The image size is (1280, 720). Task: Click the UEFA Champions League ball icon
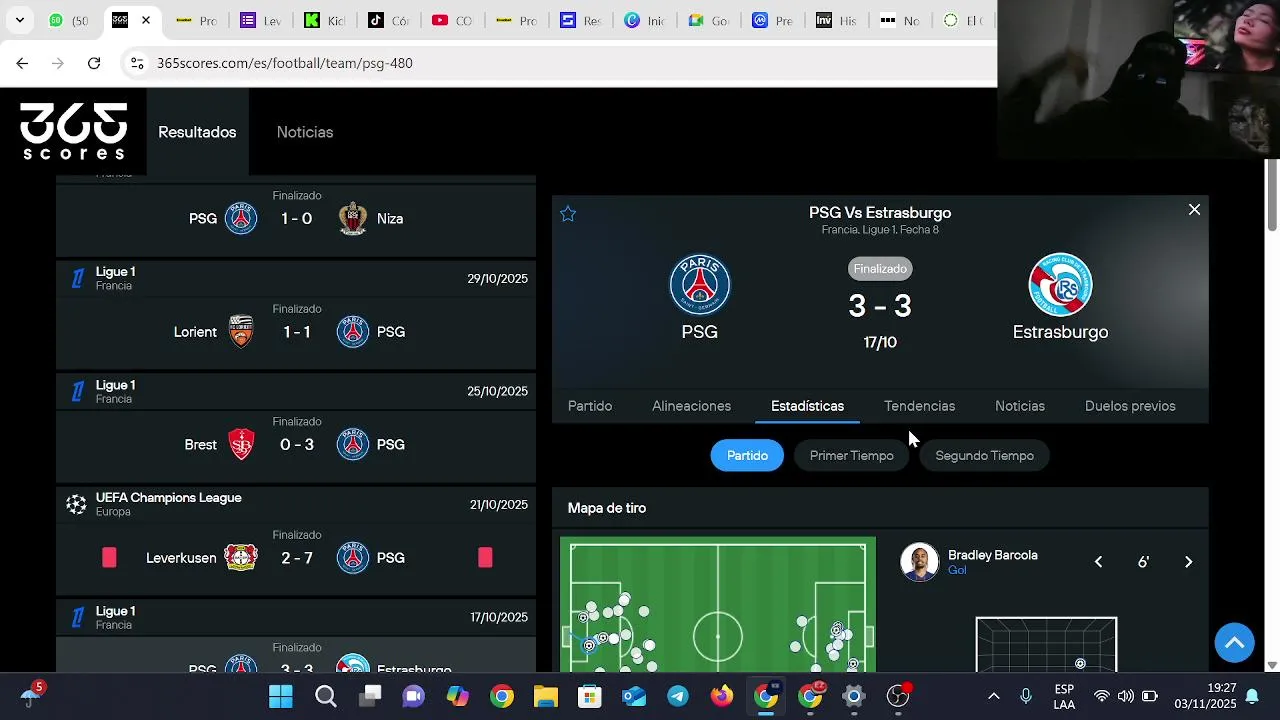76,504
